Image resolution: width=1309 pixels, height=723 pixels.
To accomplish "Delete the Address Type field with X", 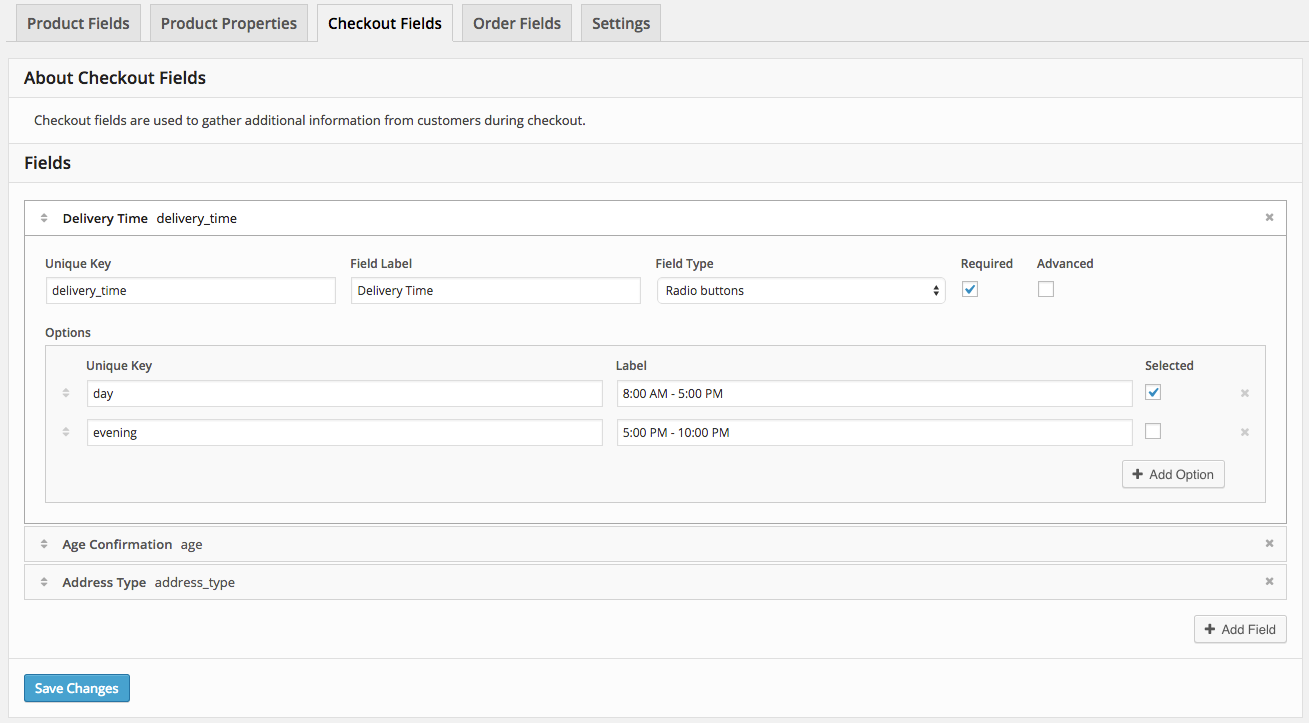I will (1269, 582).
